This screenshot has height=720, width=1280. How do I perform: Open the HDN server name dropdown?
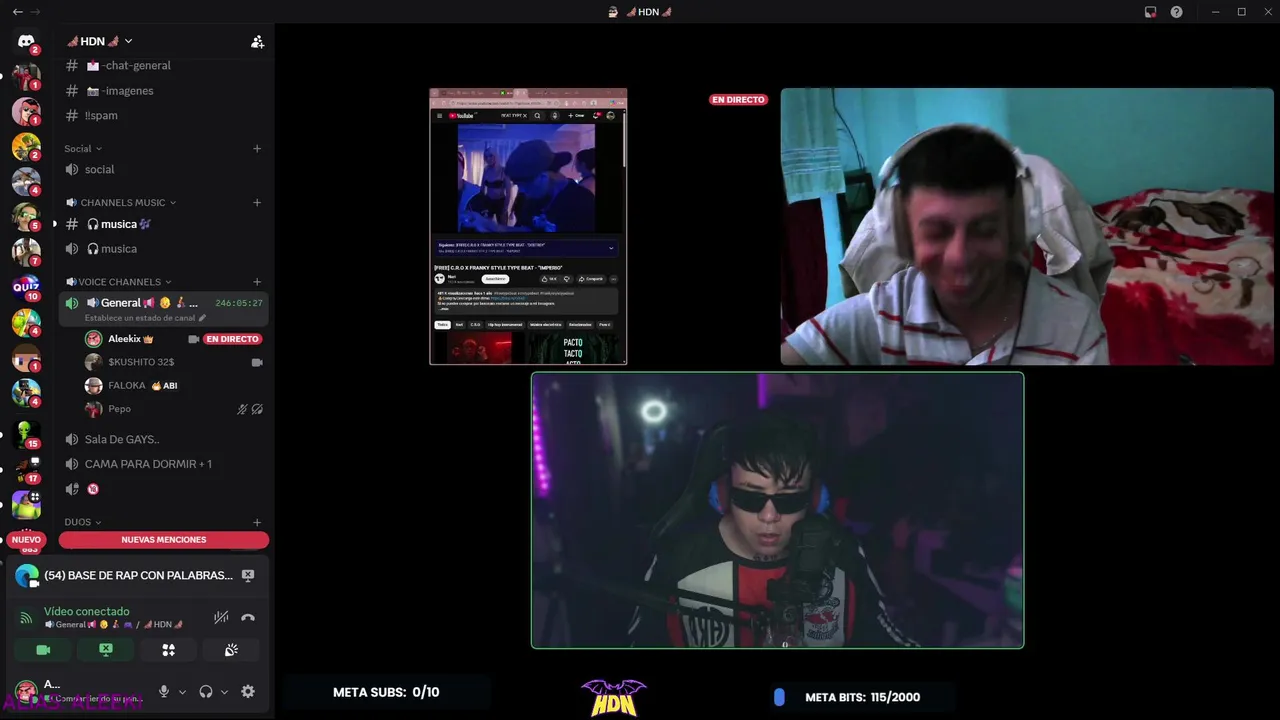pos(100,41)
